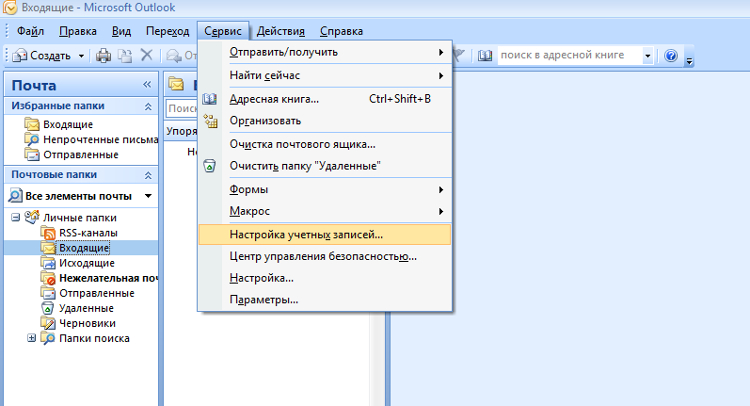
Task: Click the Адресная книга menu icon
Action: click(x=210, y=99)
